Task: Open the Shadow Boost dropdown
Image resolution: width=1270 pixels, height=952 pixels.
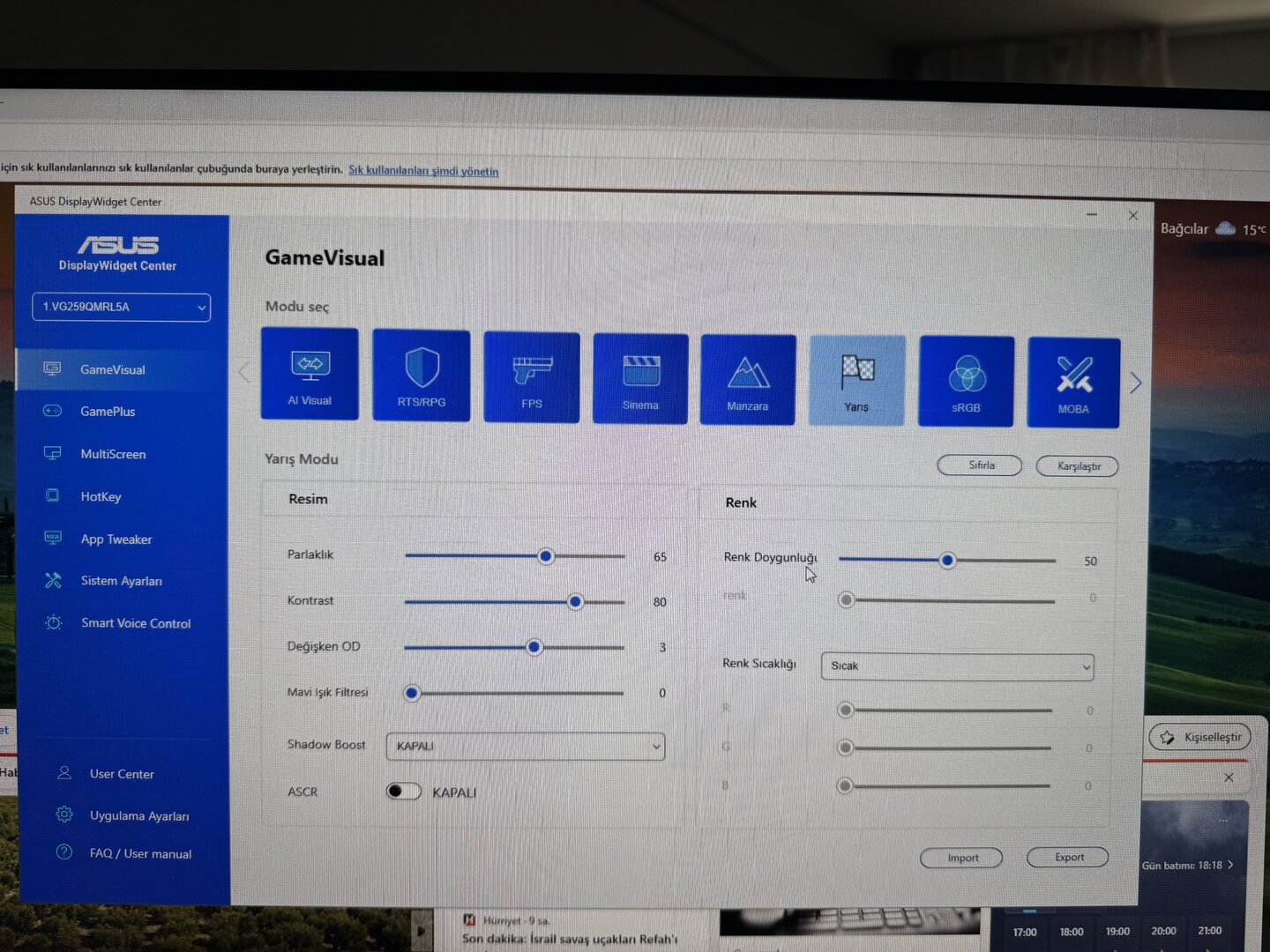Action: [526, 746]
